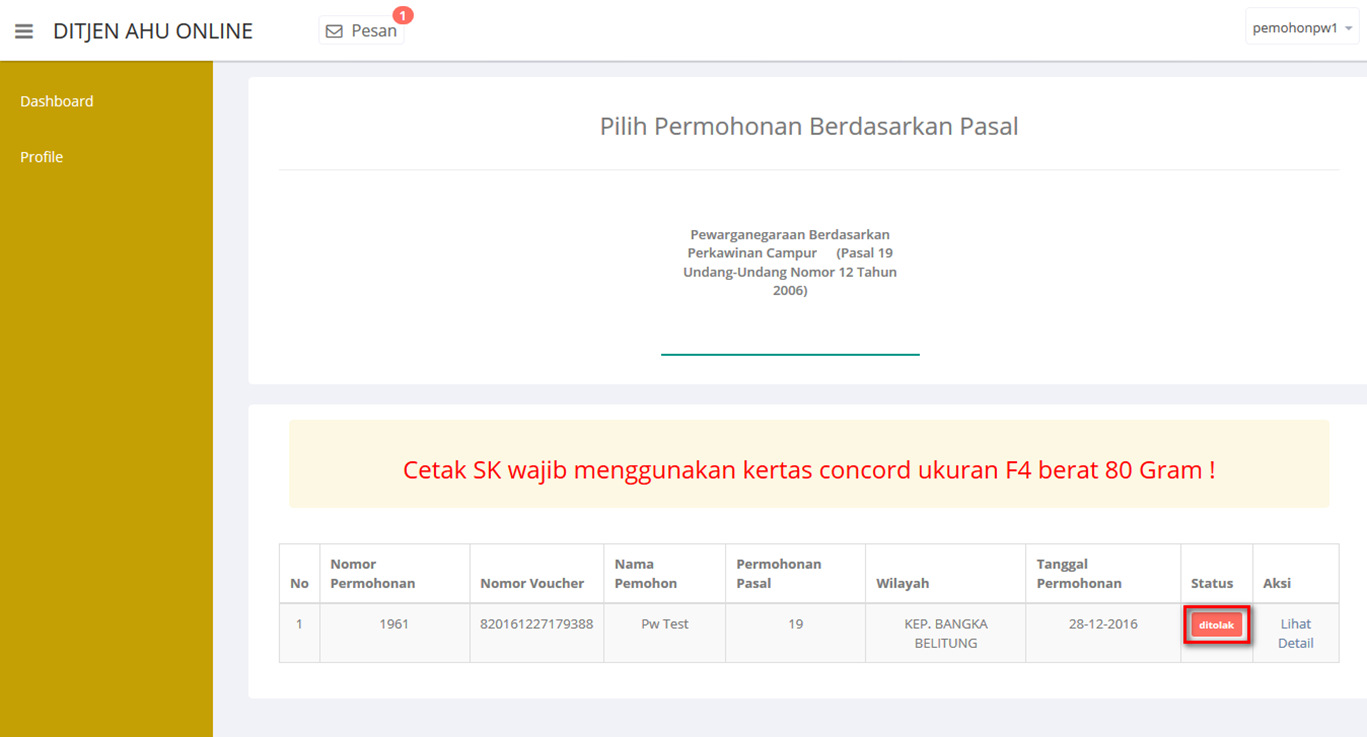Select Pewarganegaraan Berdasarkan Perkawinan Campur option
Screen dimensions: 1367x737
click(x=790, y=263)
